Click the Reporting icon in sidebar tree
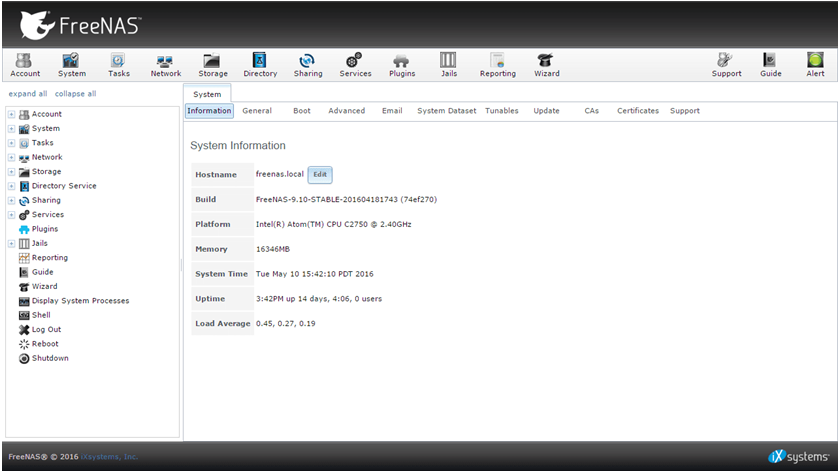 click(x=24, y=258)
